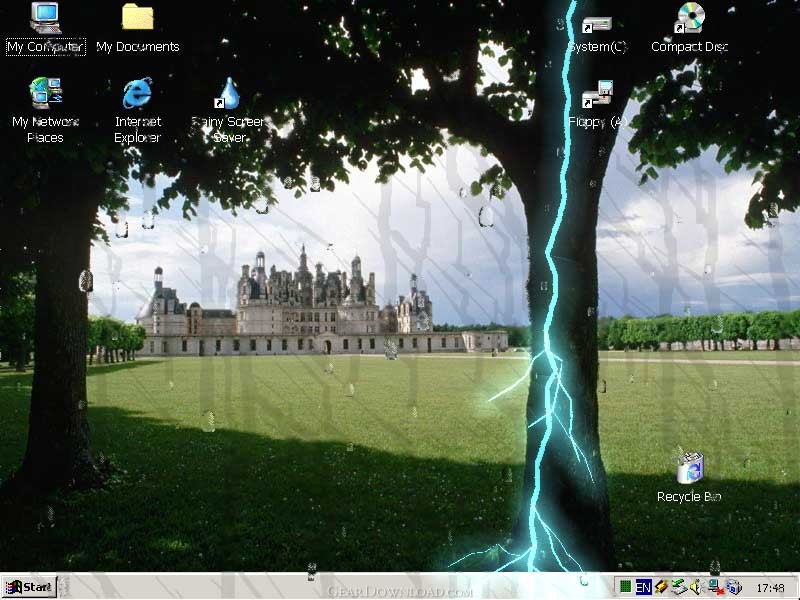The image size is (800, 600).
Task: Click the 17:48 taskbar clock
Action: pyautogui.click(x=770, y=588)
